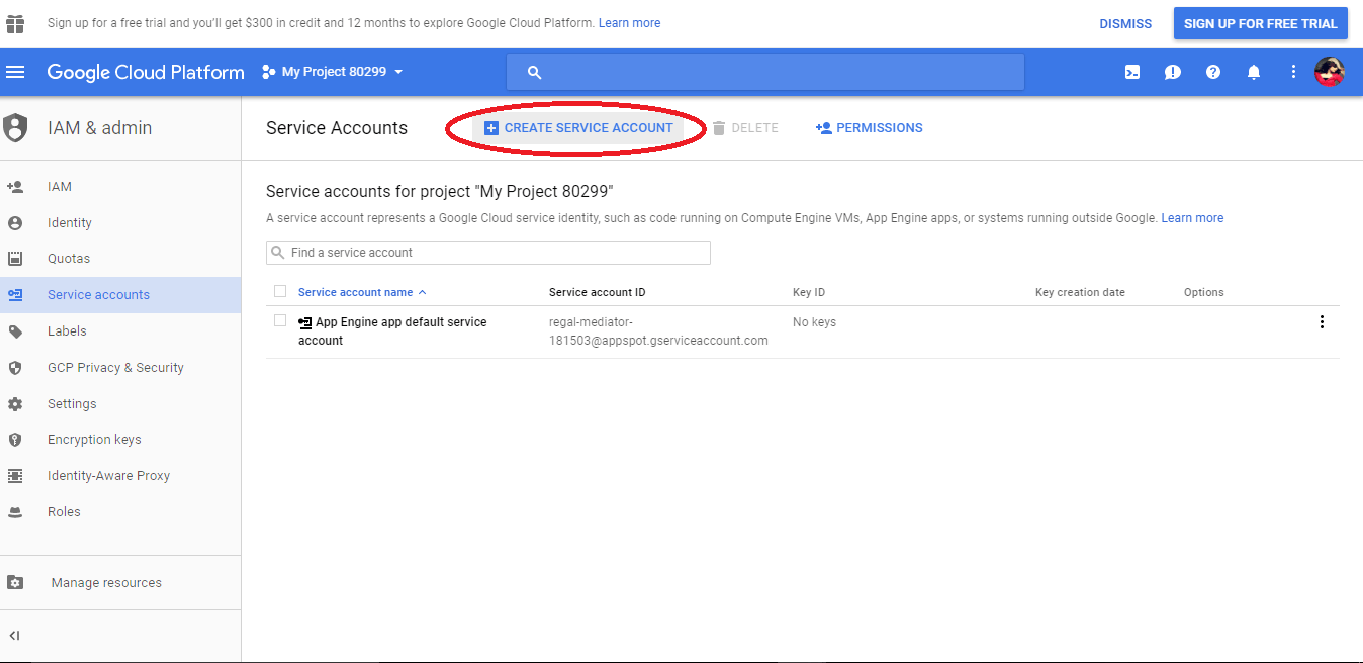Image resolution: width=1363 pixels, height=663 pixels.
Task: Click the Roles hat icon
Action: 15,512
